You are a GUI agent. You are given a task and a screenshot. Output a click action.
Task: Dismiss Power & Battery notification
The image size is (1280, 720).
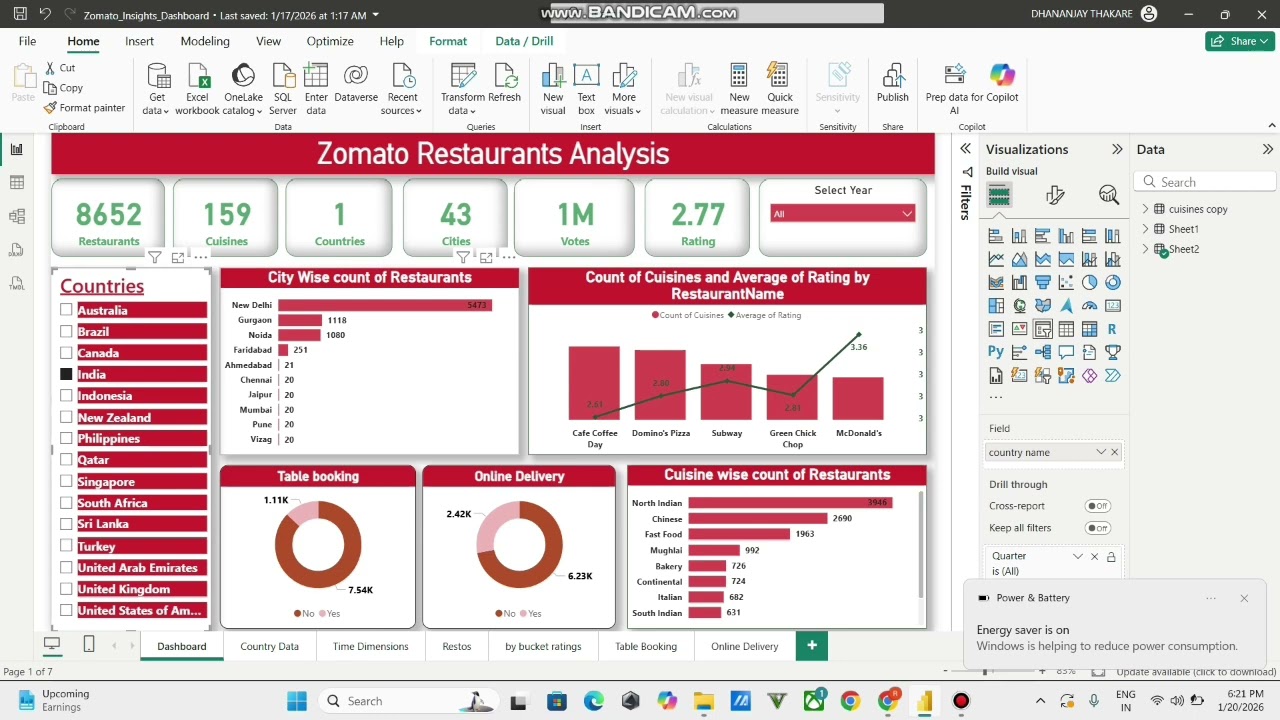pos(1244,598)
